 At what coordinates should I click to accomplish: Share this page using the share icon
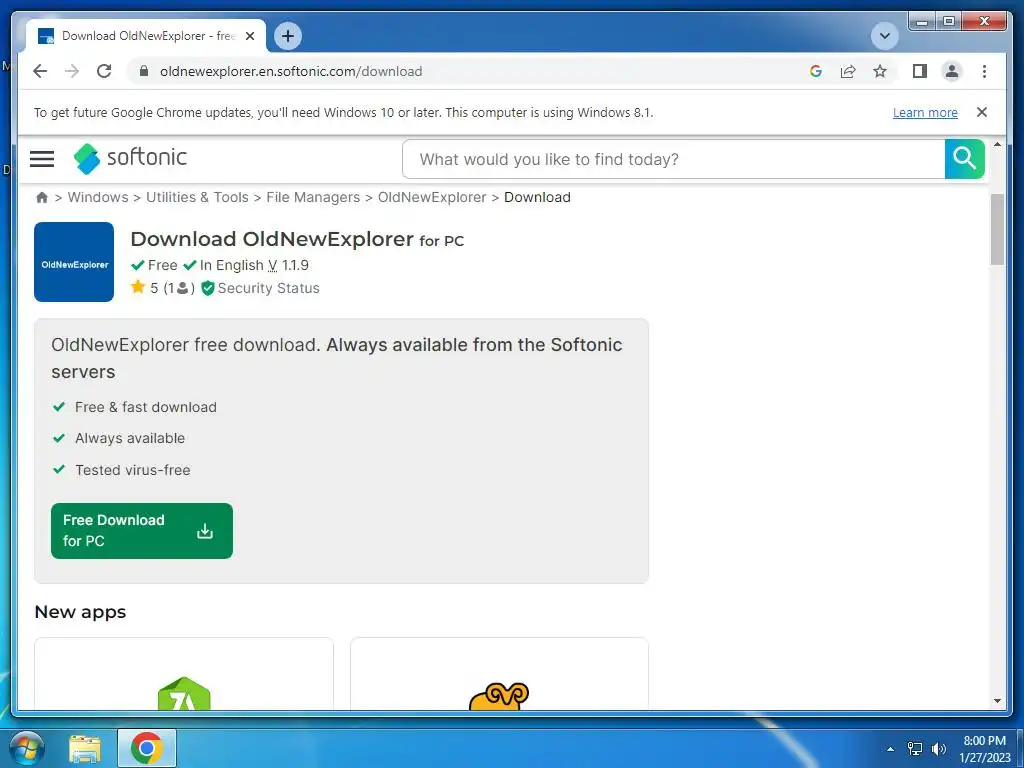pos(848,71)
